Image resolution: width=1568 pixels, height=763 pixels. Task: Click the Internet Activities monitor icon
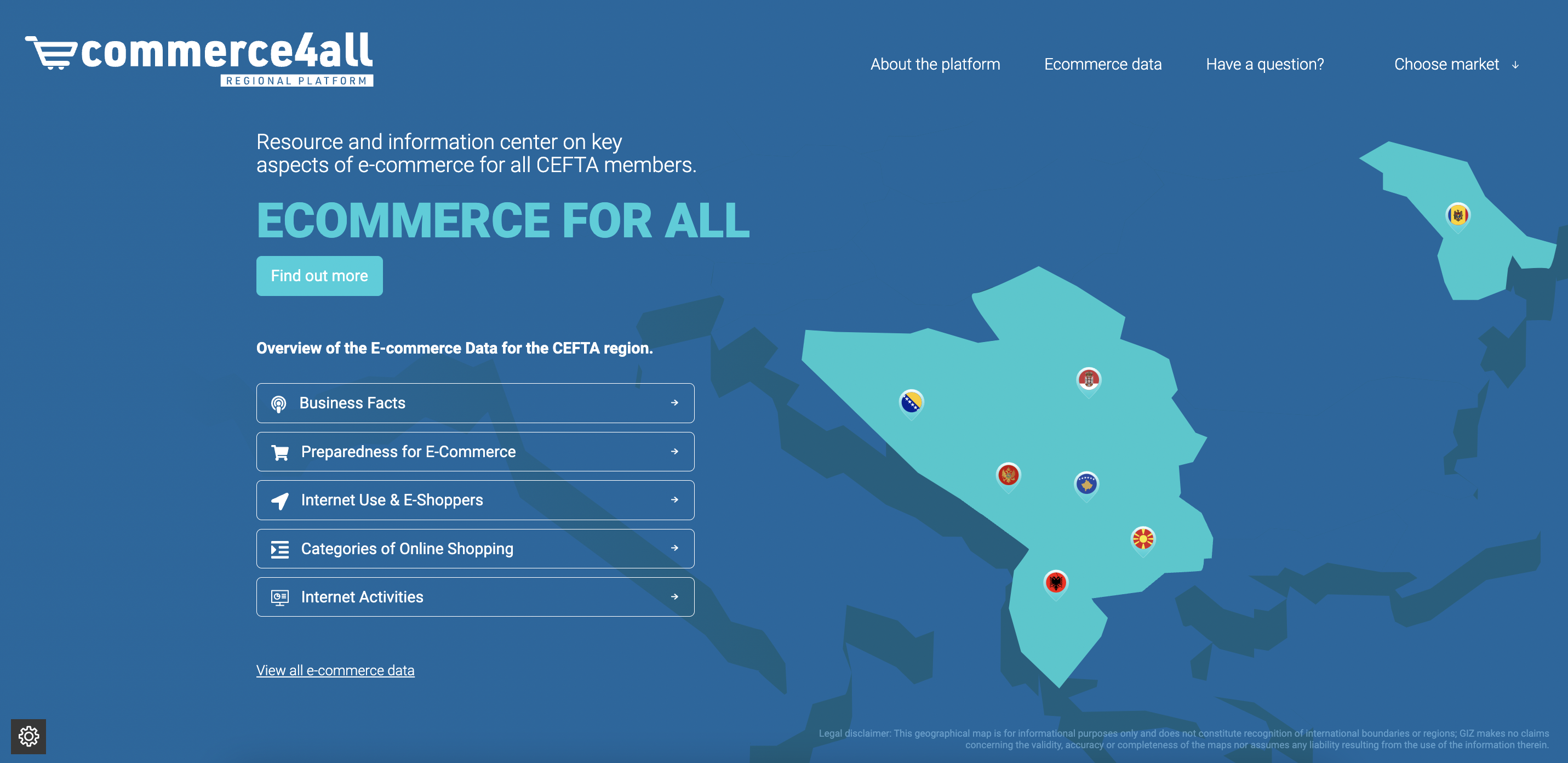pos(280,597)
